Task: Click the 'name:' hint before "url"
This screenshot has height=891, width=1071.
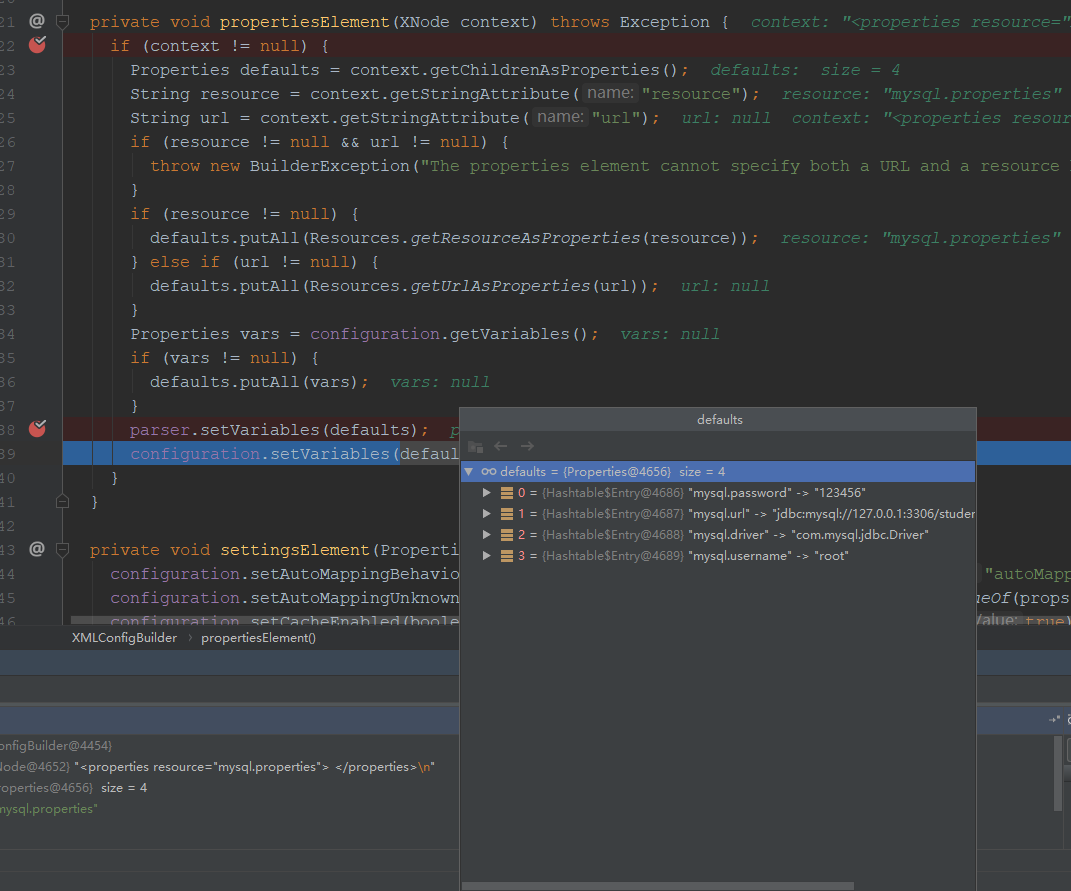Action: click(x=560, y=117)
